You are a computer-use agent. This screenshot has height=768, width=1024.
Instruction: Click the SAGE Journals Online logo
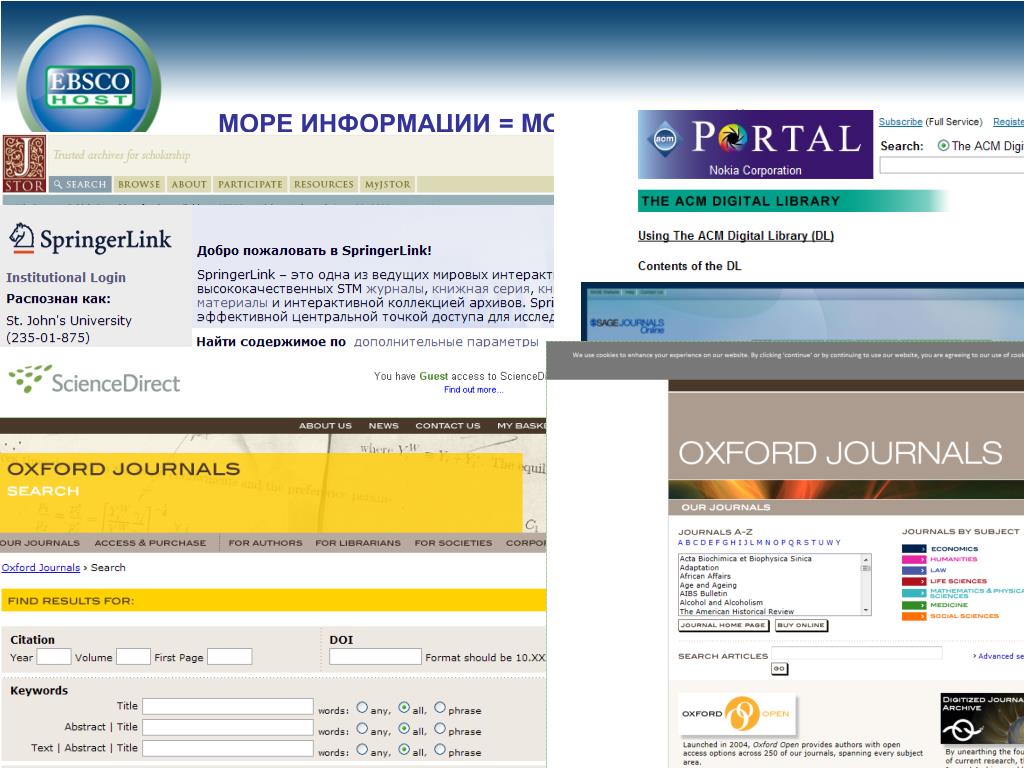point(626,325)
